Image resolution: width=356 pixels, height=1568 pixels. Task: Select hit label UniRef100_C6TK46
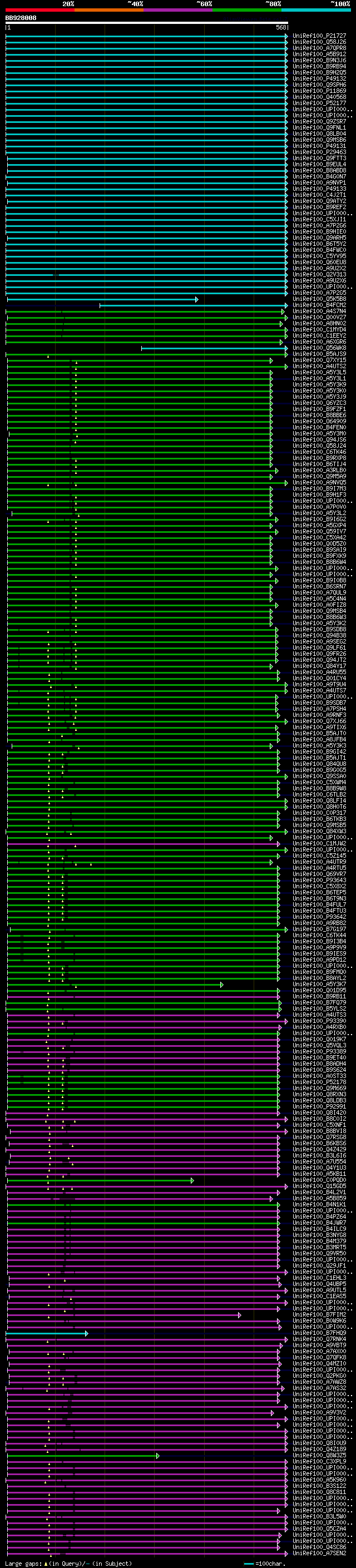319,452
